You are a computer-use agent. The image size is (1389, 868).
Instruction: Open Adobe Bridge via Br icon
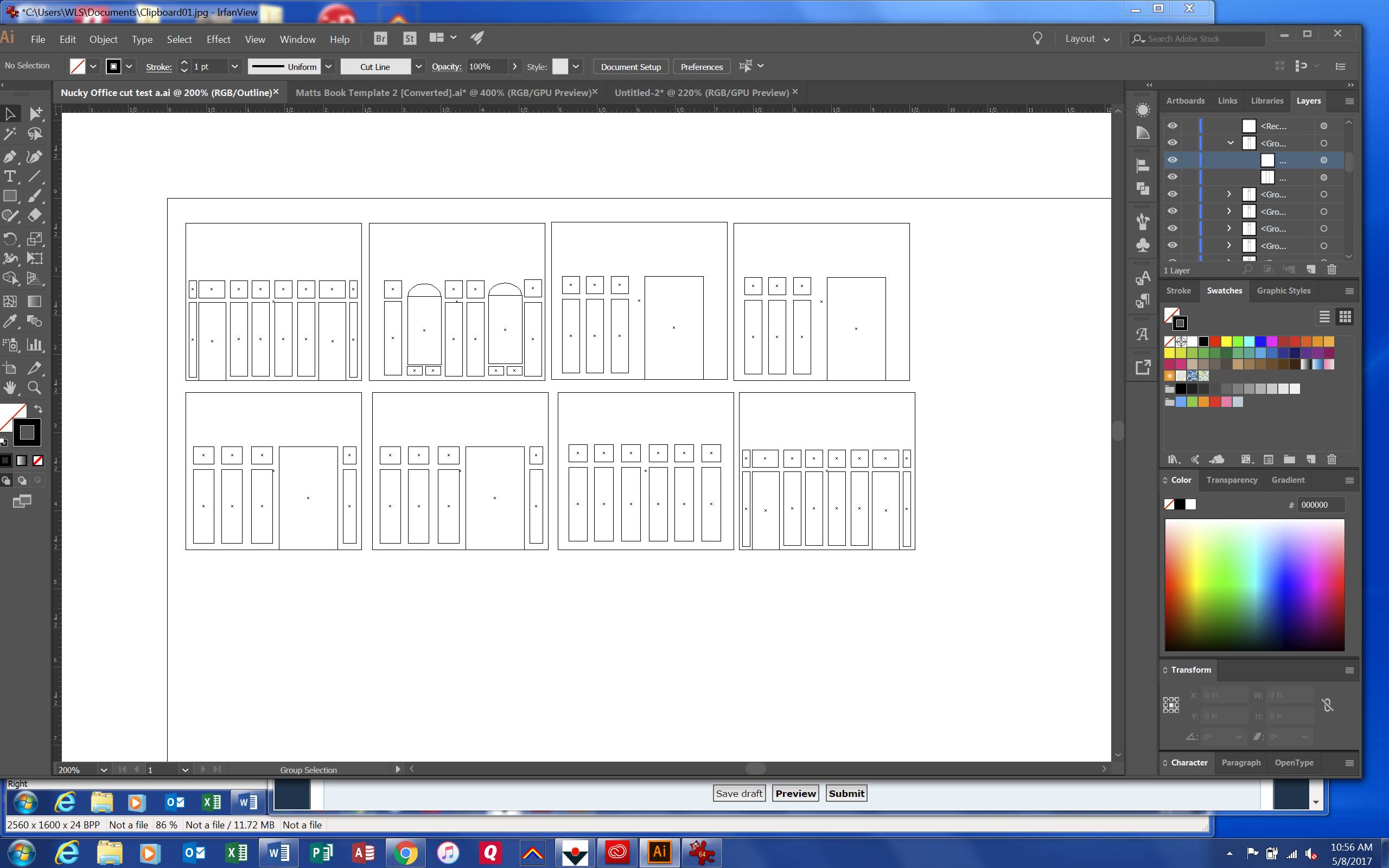(380, 39)
